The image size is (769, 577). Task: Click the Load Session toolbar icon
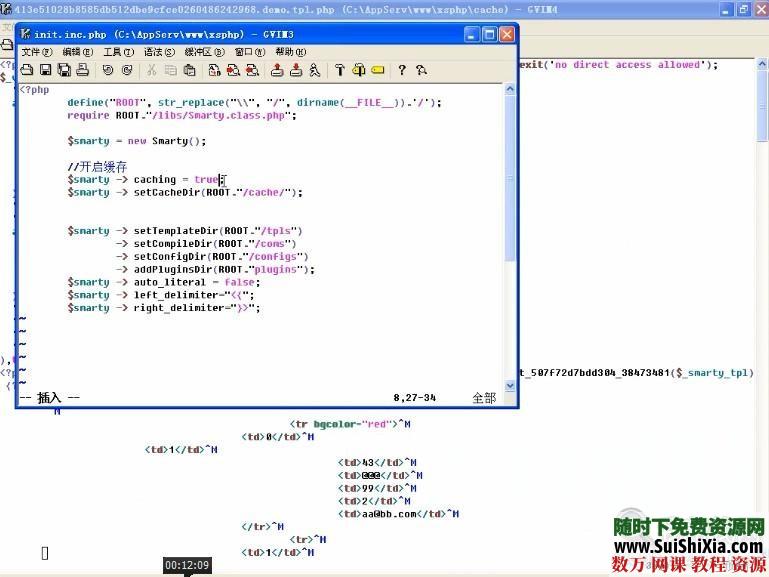[277, 70]
